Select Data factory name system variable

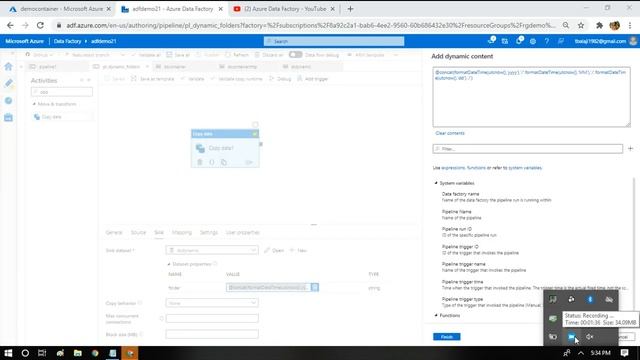[x=496, y=197]
